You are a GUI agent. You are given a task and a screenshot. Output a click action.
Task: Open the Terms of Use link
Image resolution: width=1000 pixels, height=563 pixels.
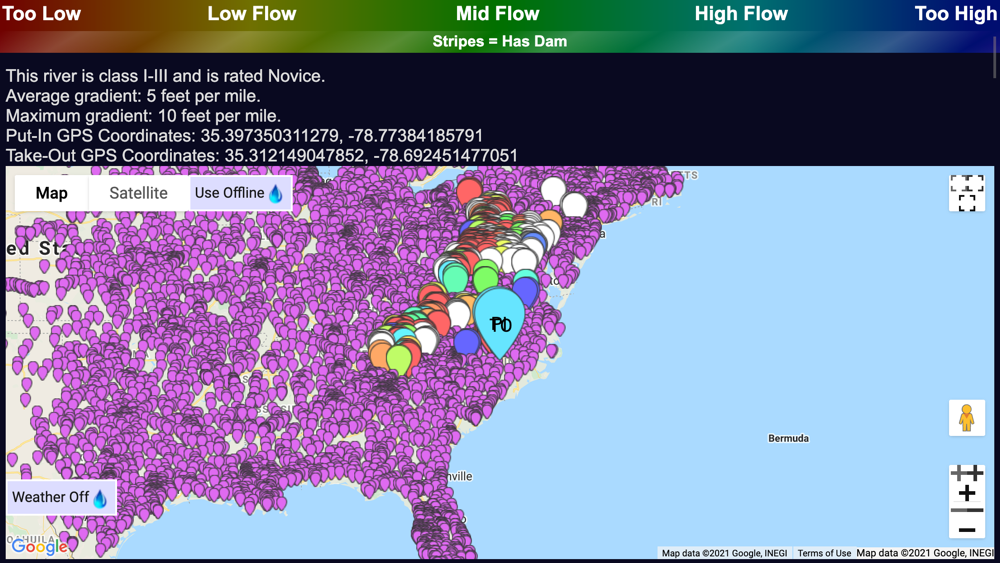(x=824, y=553)
